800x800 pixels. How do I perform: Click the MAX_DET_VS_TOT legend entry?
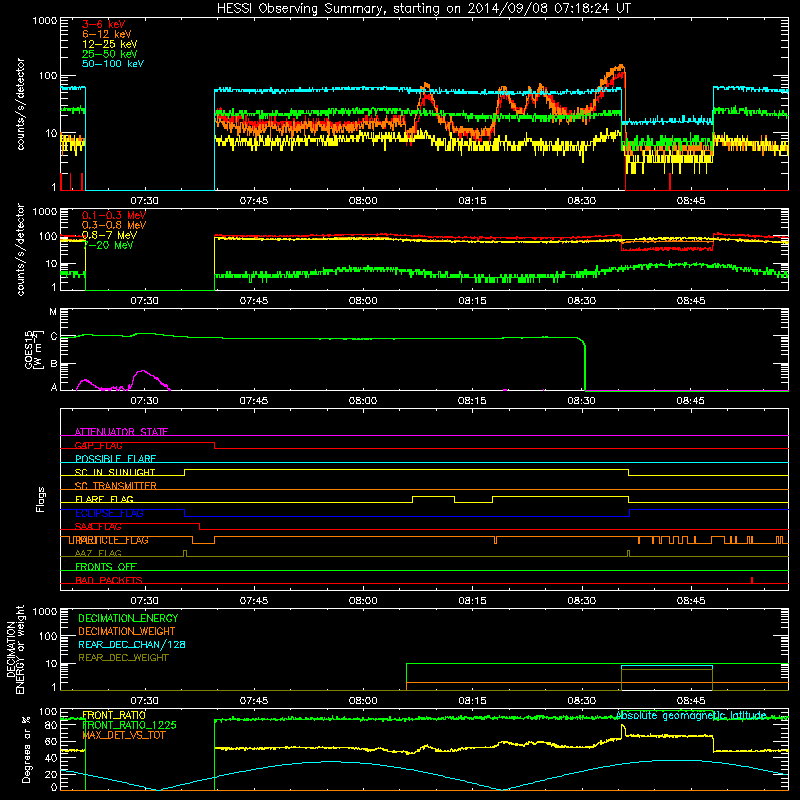tap(123, 735)
